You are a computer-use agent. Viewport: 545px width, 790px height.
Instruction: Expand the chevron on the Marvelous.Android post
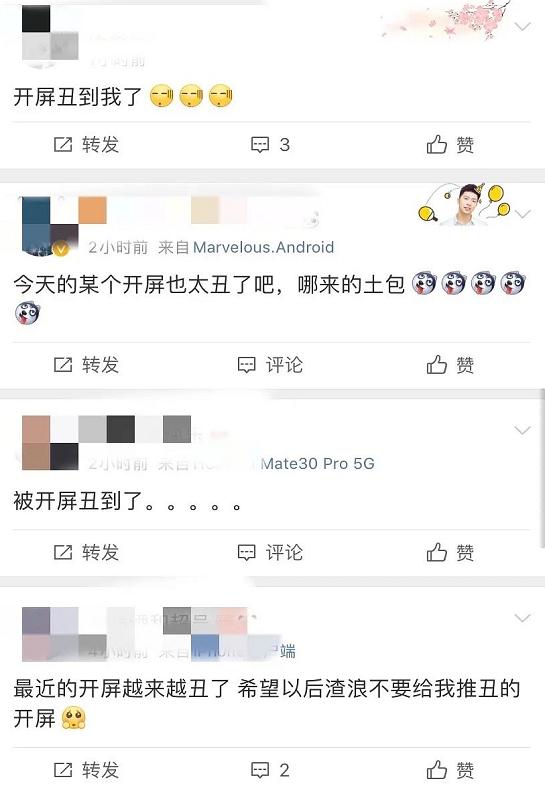pos(523,214)
